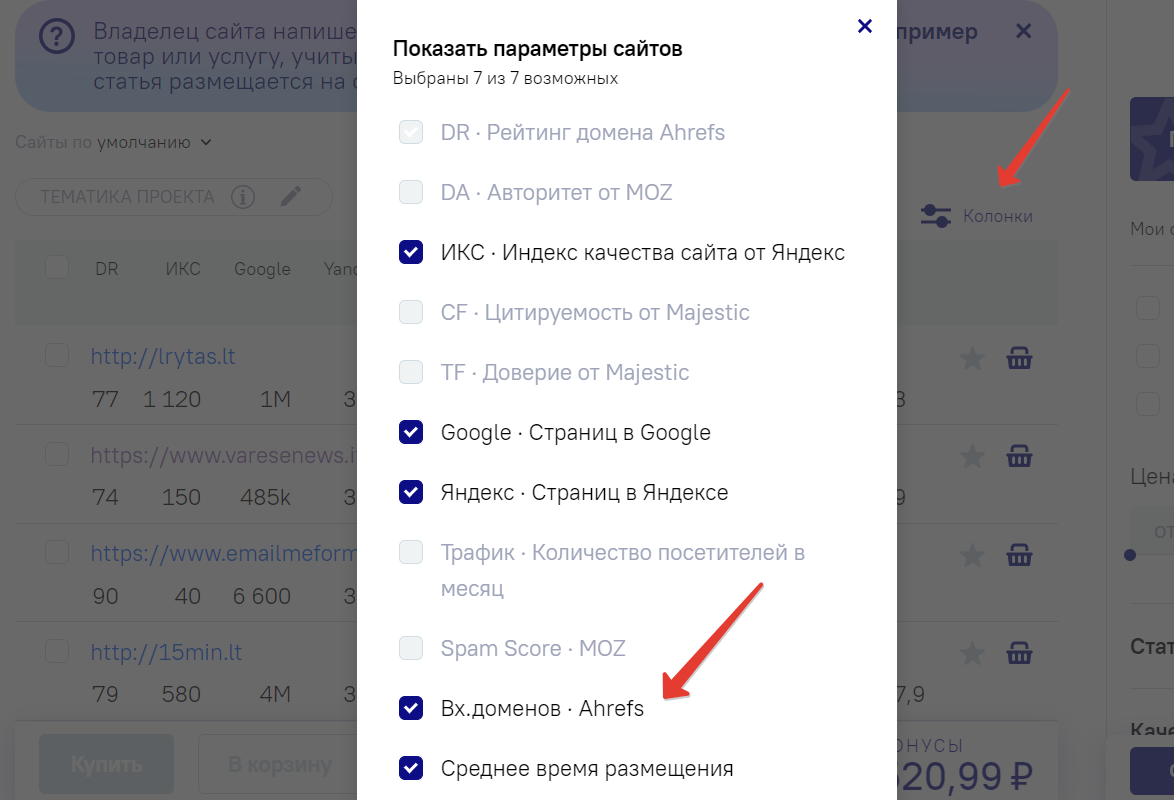Click the star icon for lrytas.lt
Viewport: 1174px width, 800px height.
click(x=972, y=358)
